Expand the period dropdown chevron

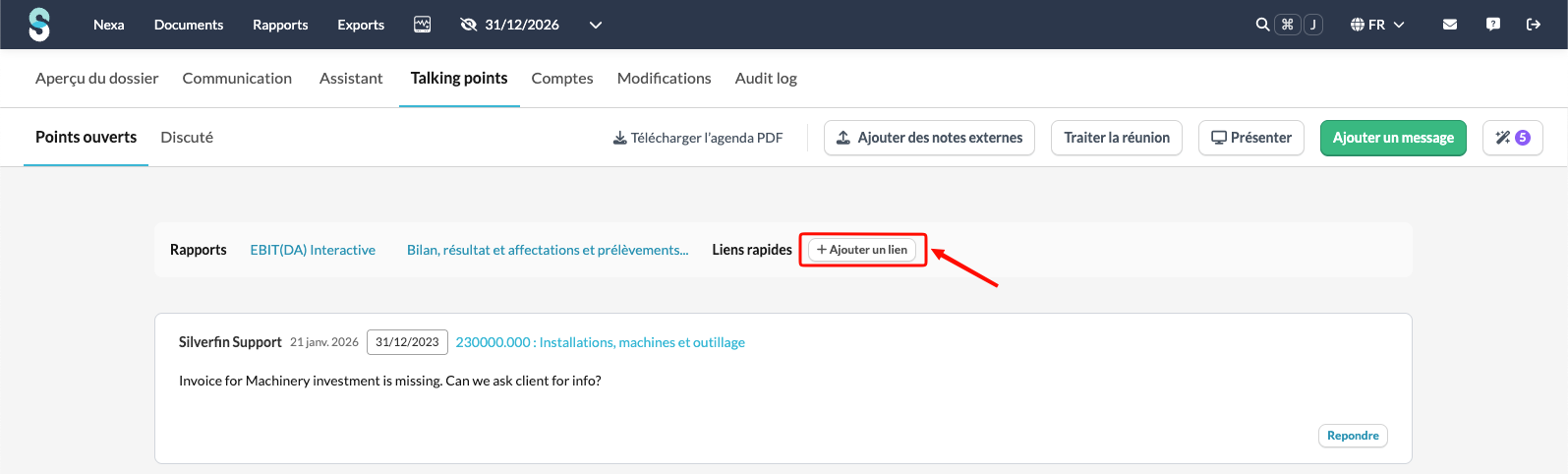(596, 25)
